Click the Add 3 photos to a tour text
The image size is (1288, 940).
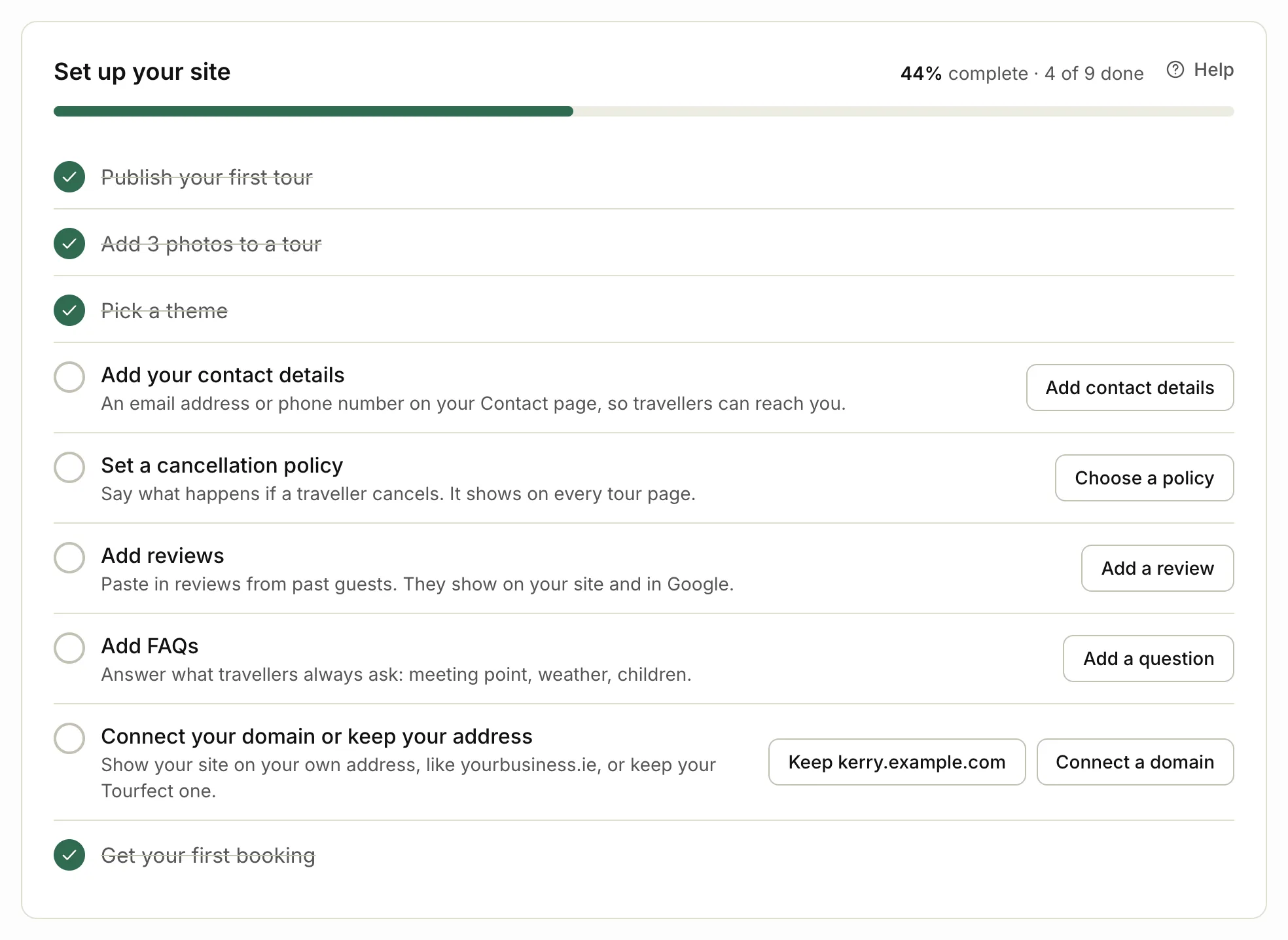[211, 244]
